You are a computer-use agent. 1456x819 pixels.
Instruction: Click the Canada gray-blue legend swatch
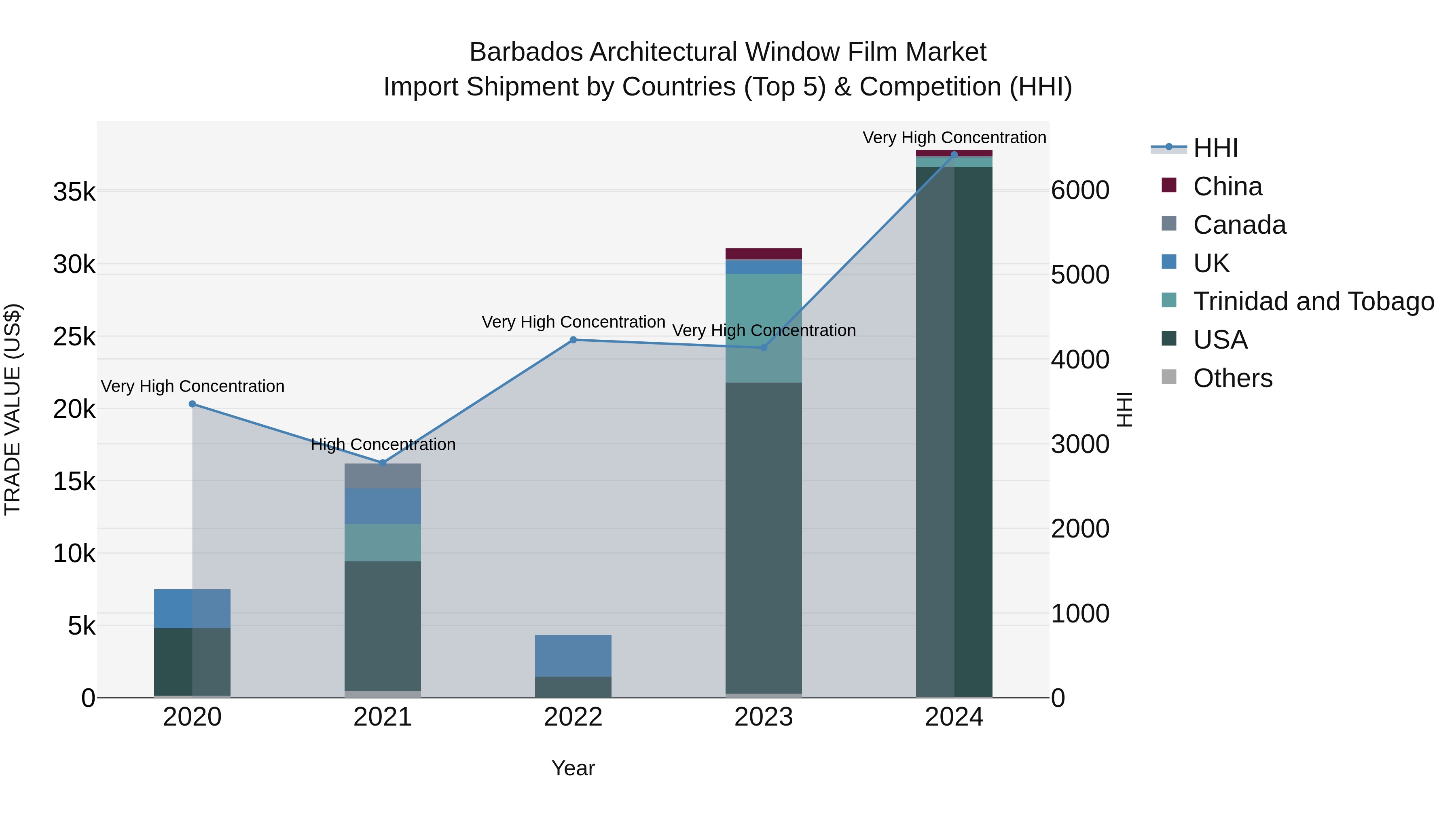(1169, 223)
